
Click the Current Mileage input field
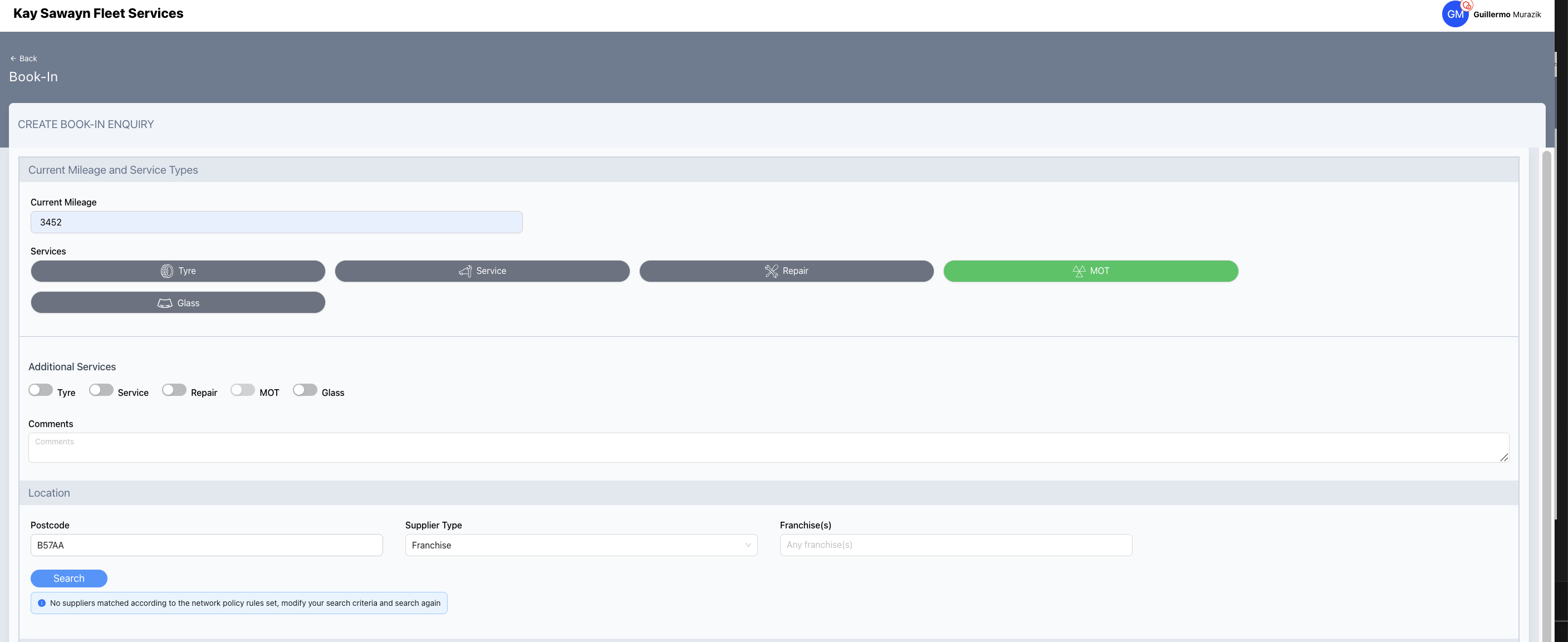[276, 222]
